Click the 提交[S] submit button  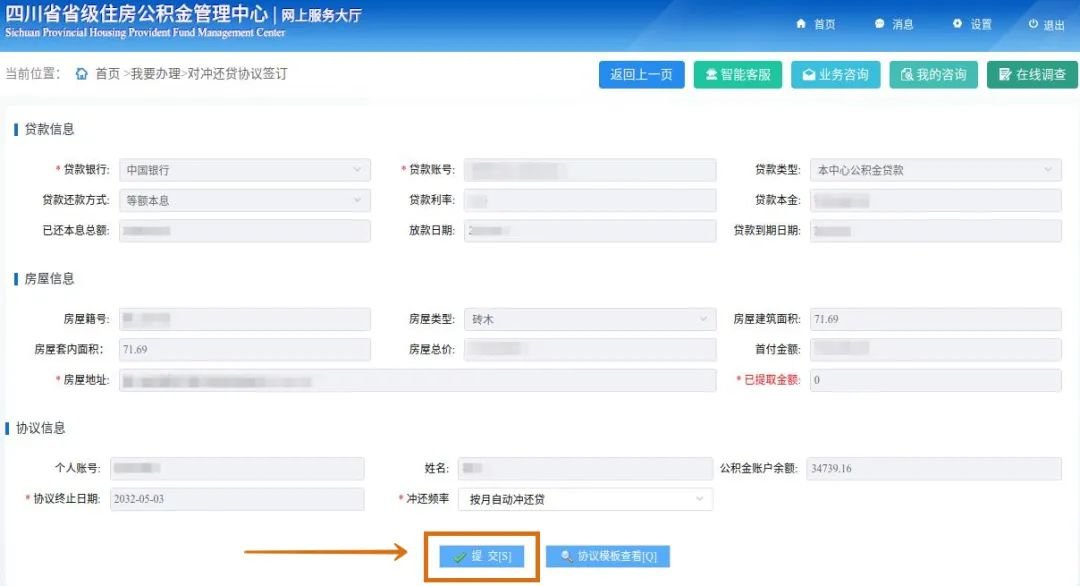[x=483, y=558]
